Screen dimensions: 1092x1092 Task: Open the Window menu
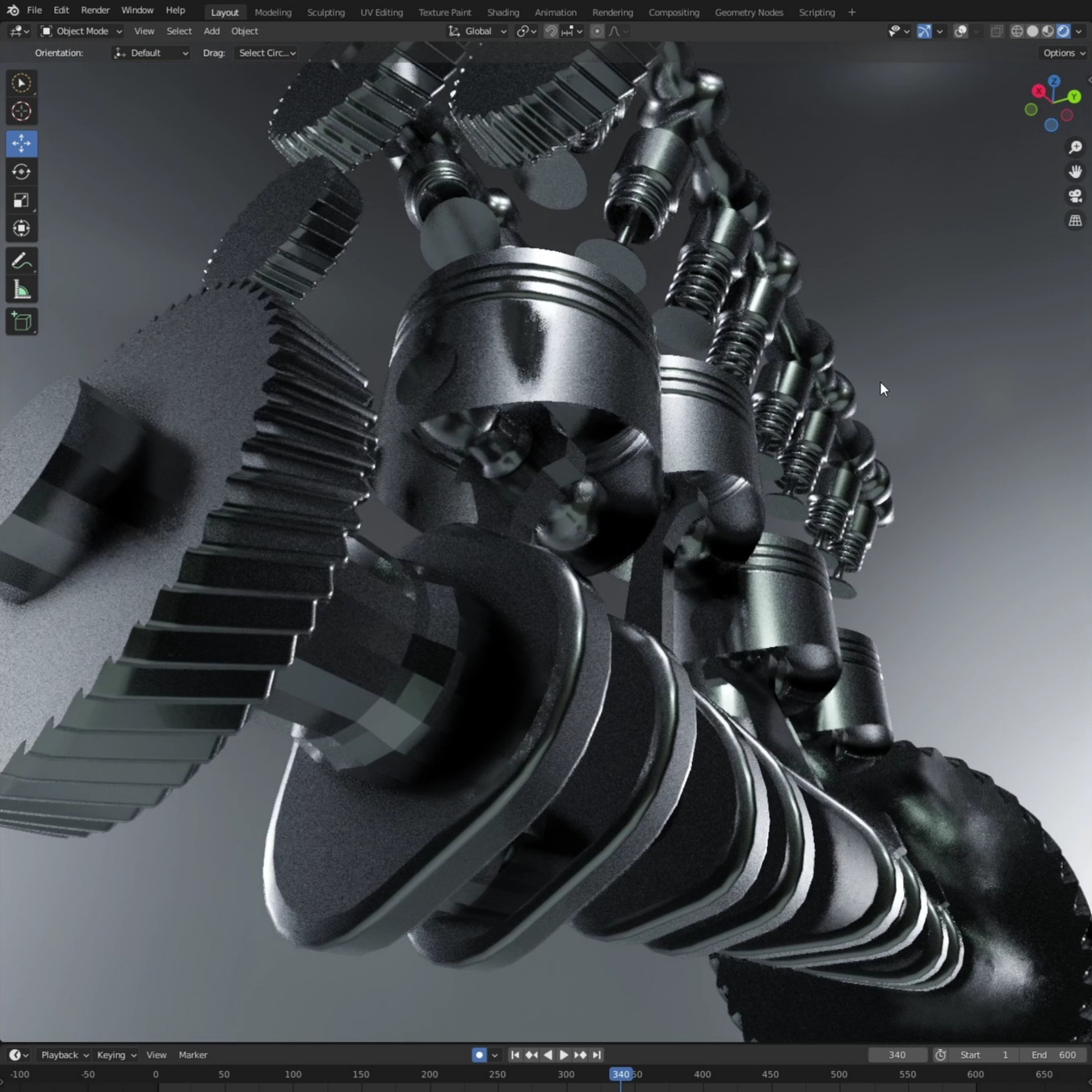click(137, 10)
